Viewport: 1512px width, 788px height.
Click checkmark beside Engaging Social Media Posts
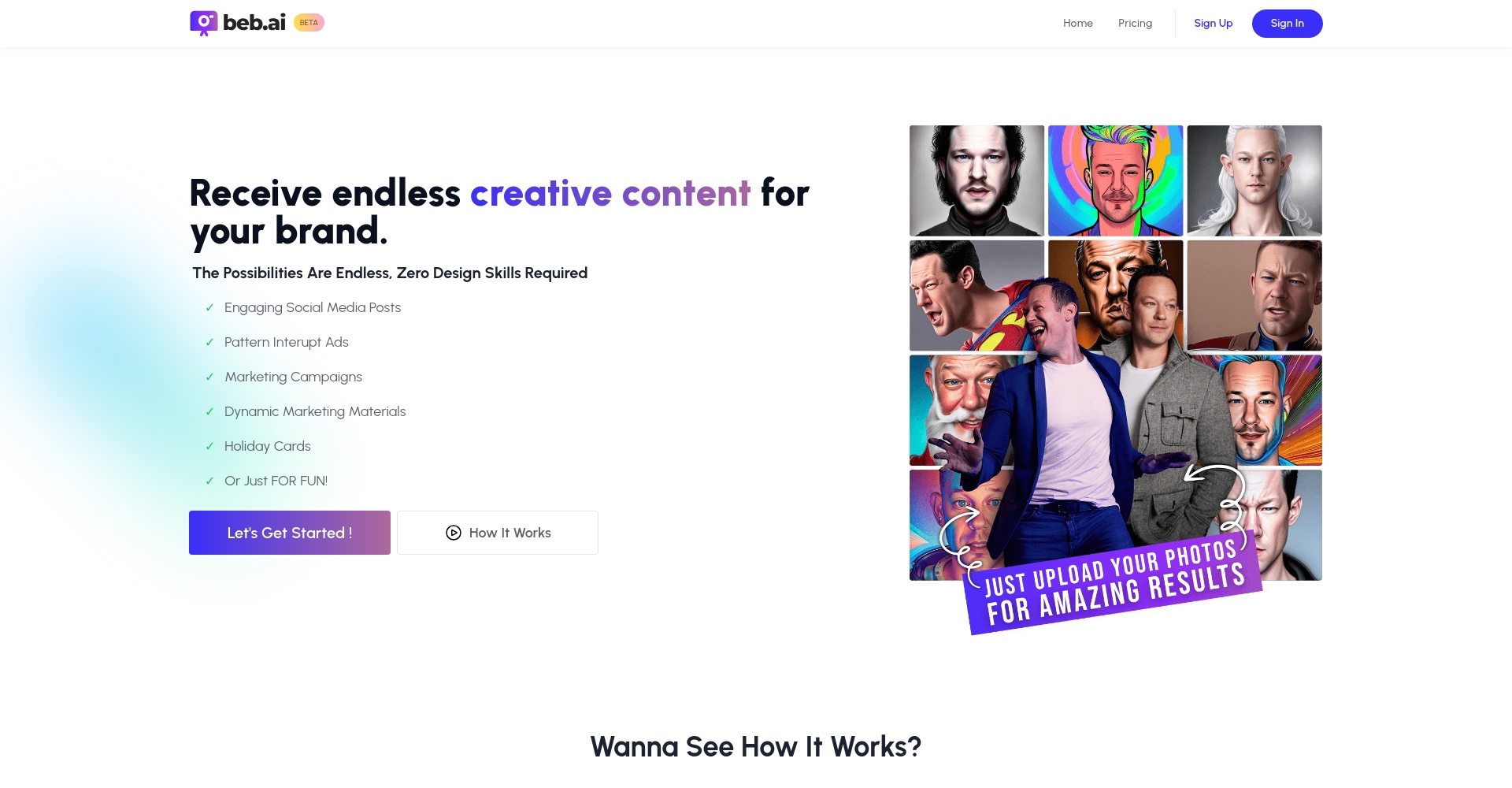[209, 308]
